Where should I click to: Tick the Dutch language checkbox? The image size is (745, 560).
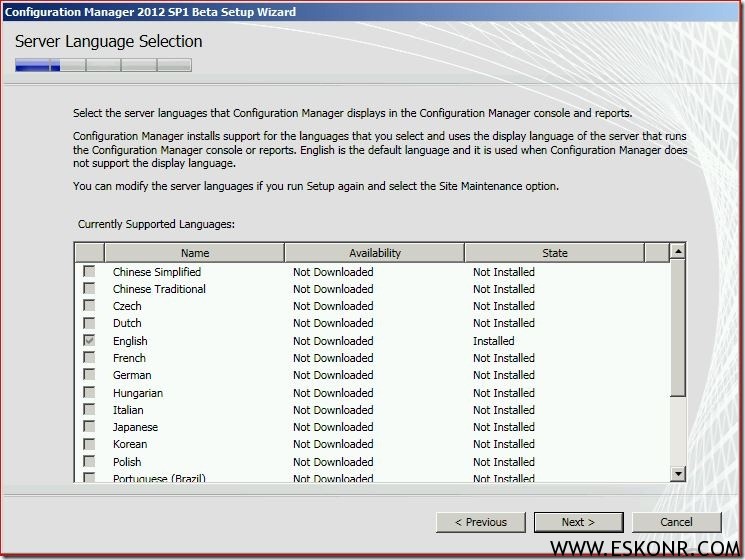89,323
